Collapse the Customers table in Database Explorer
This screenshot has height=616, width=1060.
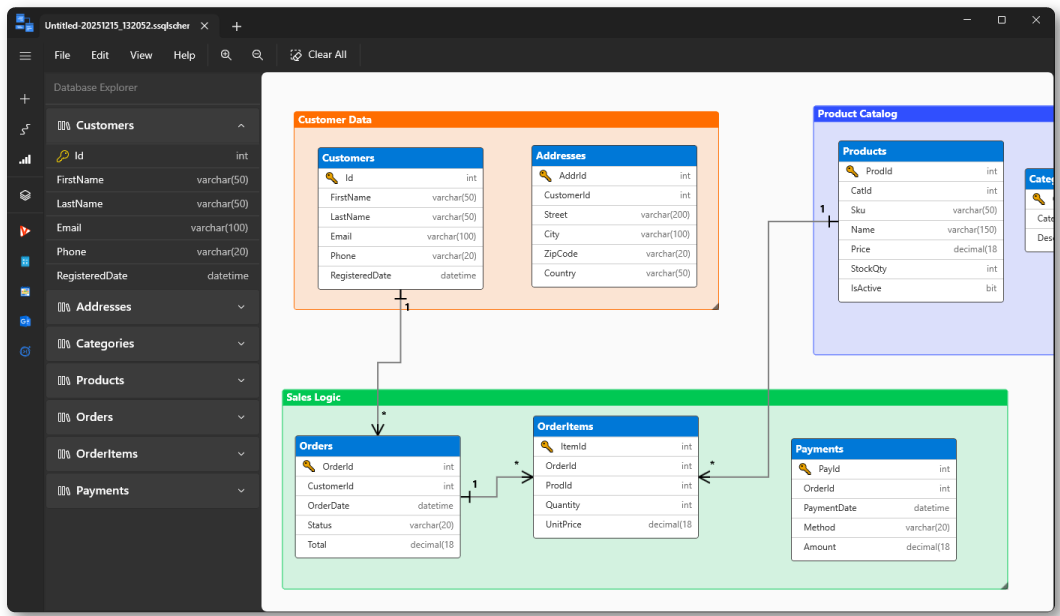click(240, 125)
